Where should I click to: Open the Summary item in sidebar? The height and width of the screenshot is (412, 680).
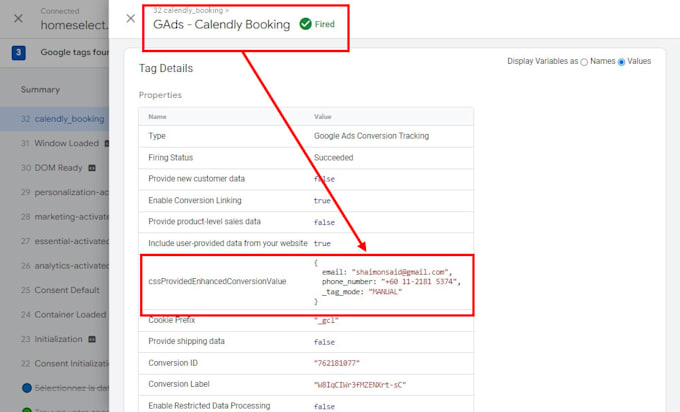tap(40, 90)
